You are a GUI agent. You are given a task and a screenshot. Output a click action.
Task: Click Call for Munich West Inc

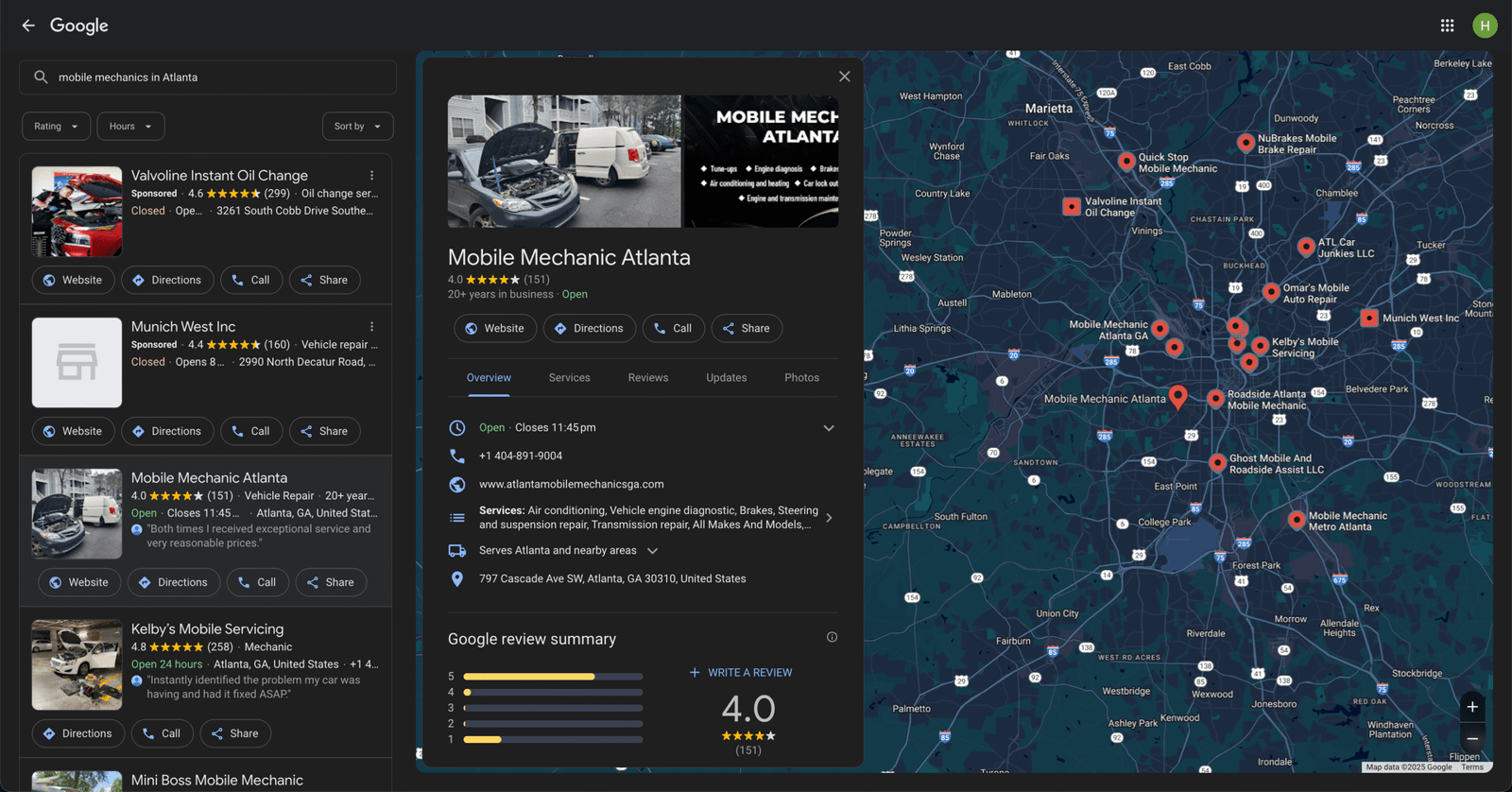[251, 431]
